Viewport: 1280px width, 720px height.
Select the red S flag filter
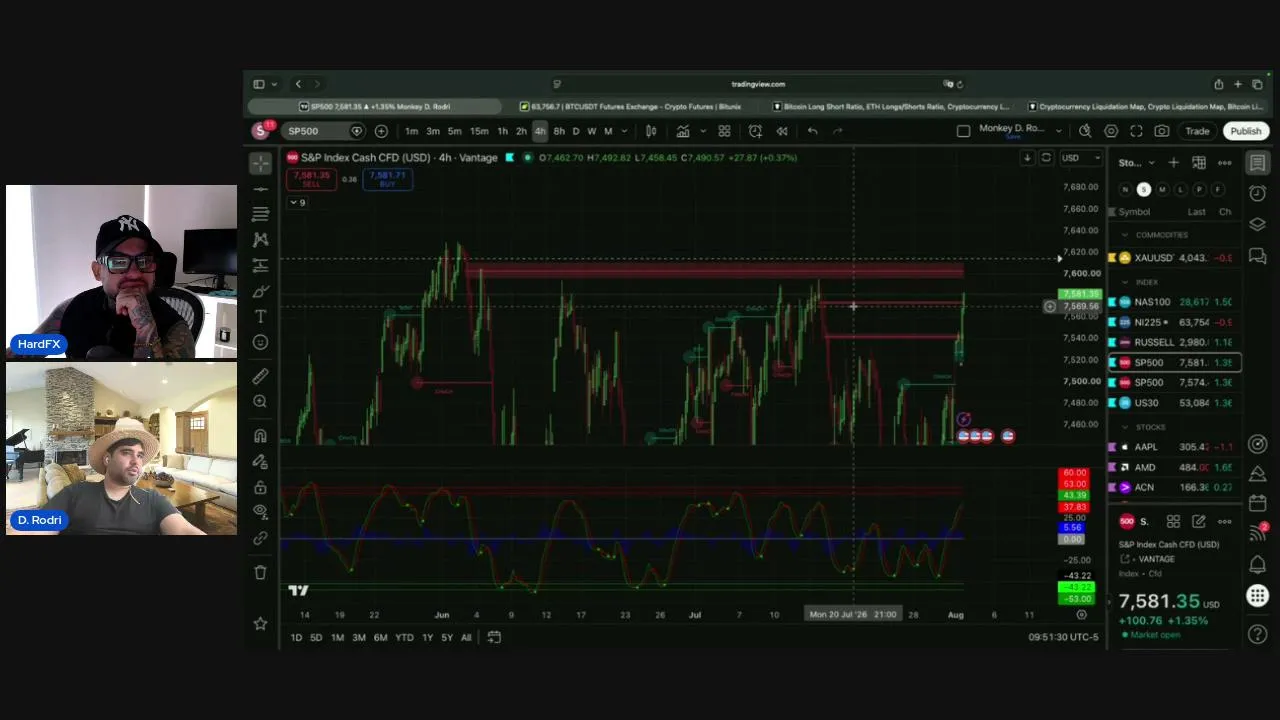click(x=1144, y=190)
